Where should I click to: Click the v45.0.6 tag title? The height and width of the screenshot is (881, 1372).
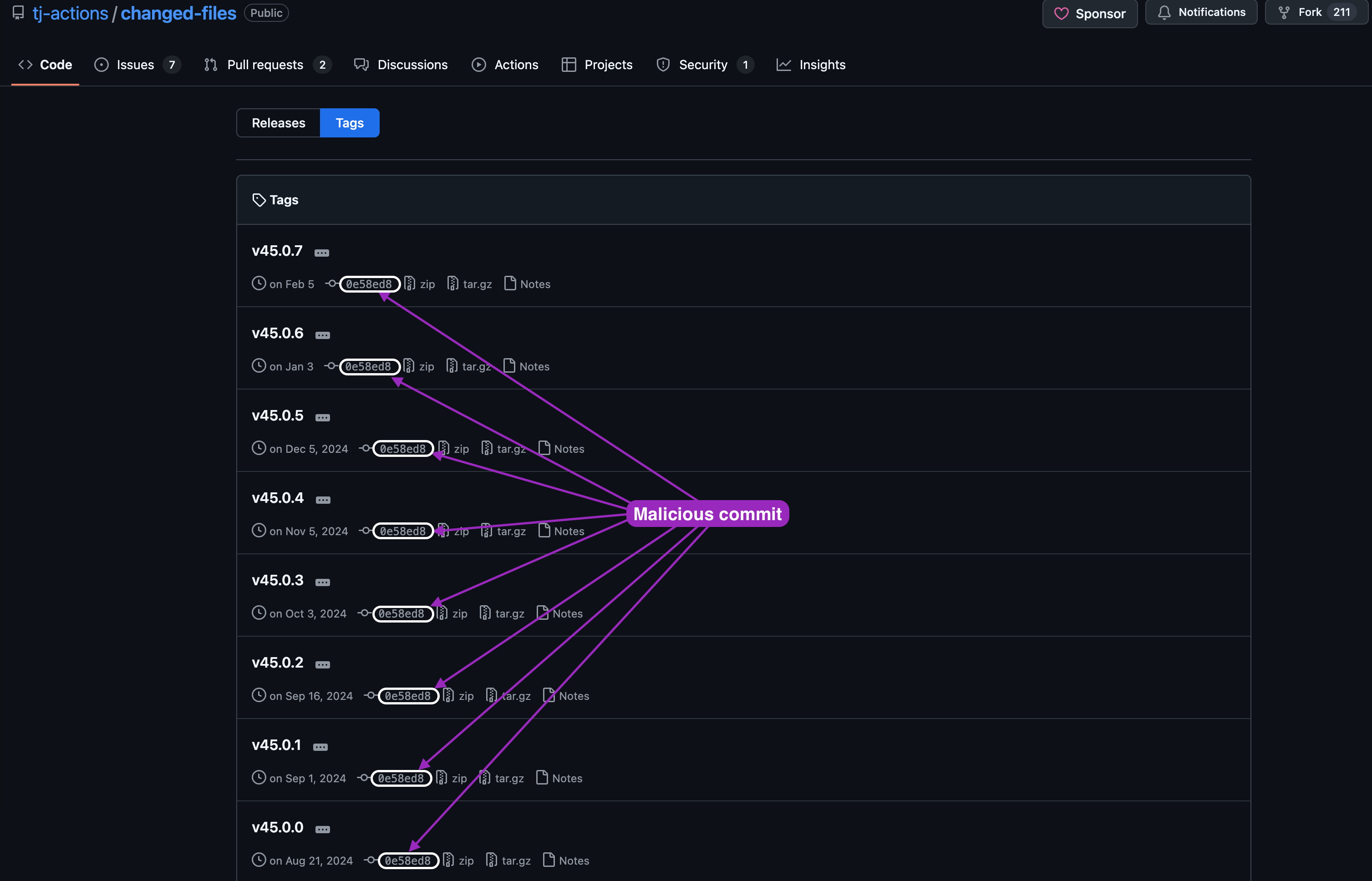[278, 333]
